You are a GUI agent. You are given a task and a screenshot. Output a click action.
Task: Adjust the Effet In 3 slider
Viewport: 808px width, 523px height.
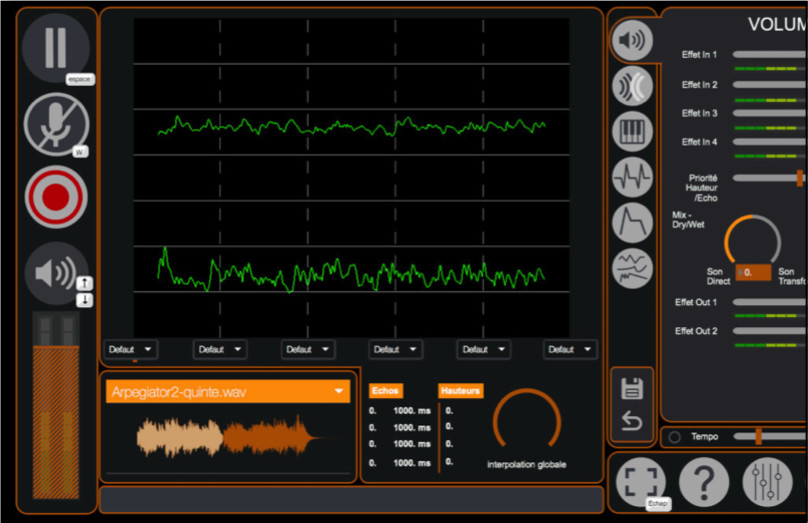pos(770,113)
